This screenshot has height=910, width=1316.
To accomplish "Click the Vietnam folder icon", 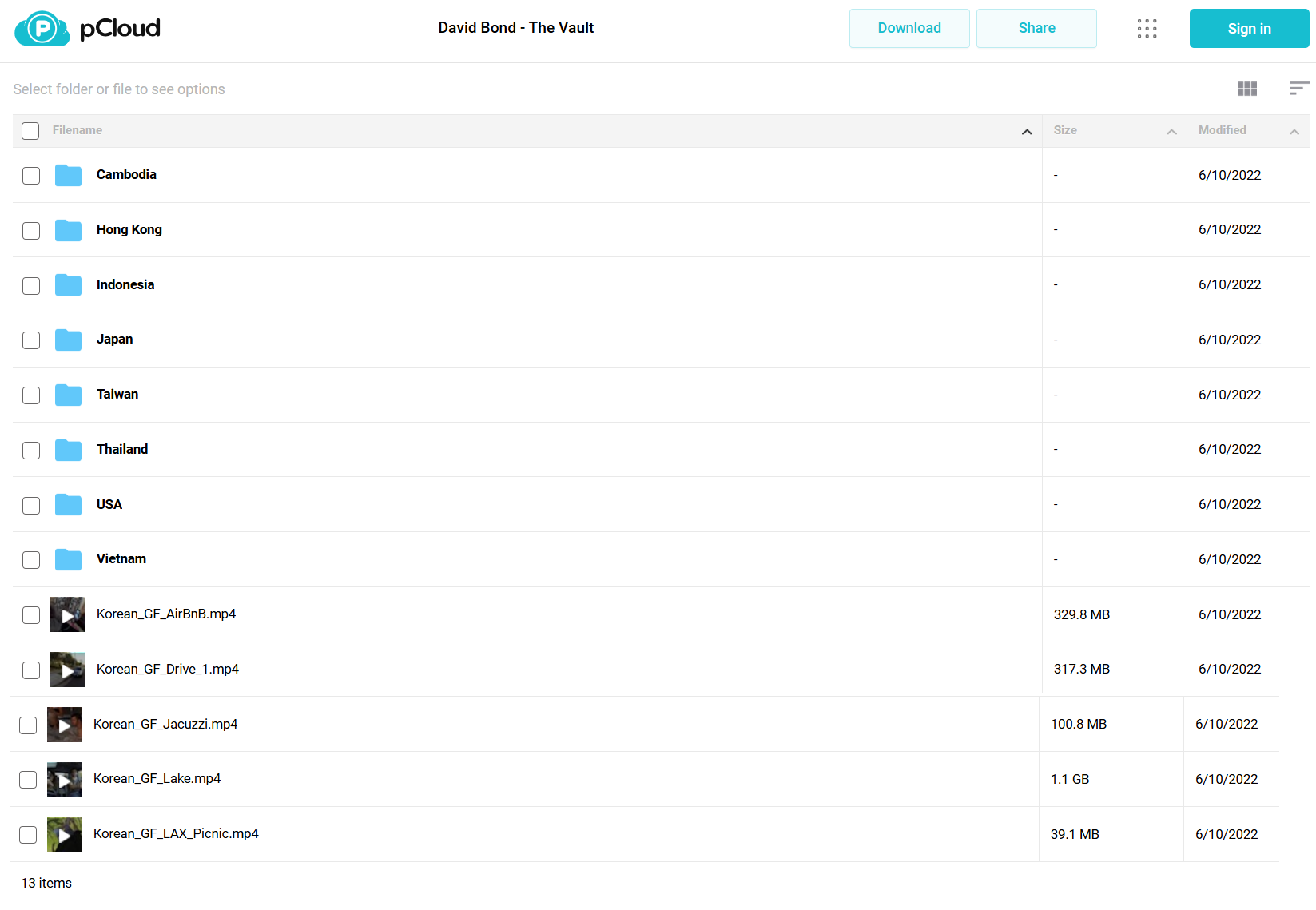I will [68, 559].
